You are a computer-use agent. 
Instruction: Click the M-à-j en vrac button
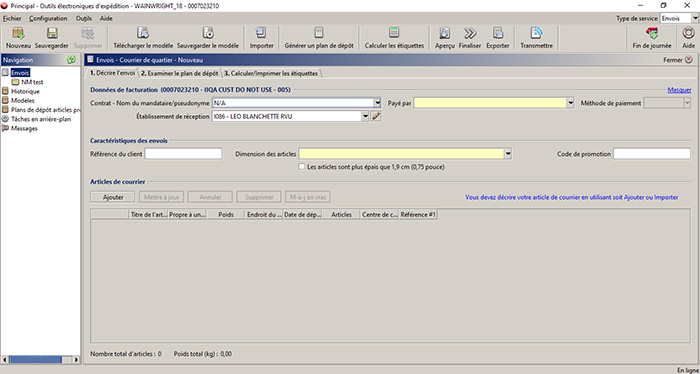[308, 197]
